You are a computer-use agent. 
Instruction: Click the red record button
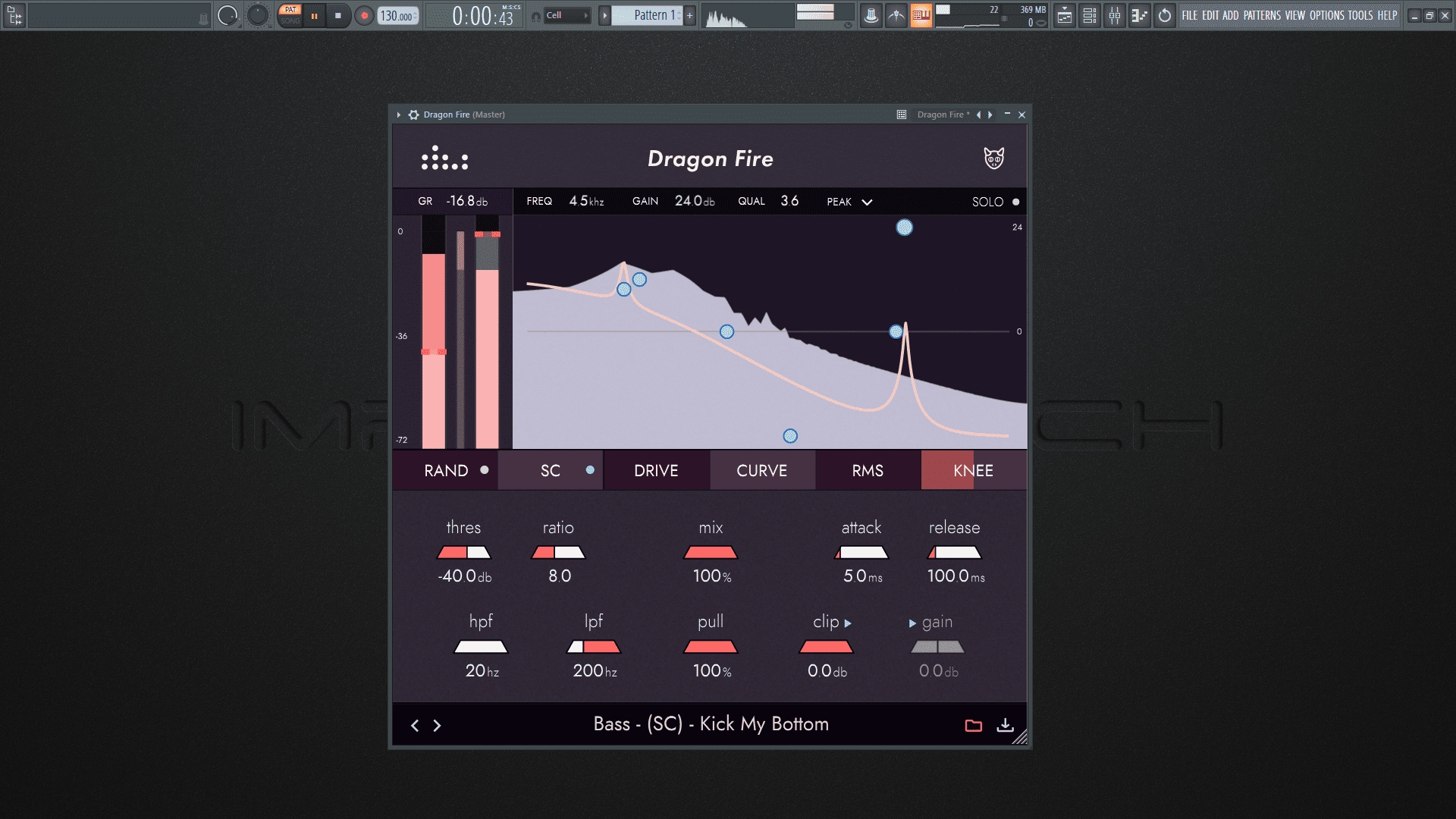(364, 15)
